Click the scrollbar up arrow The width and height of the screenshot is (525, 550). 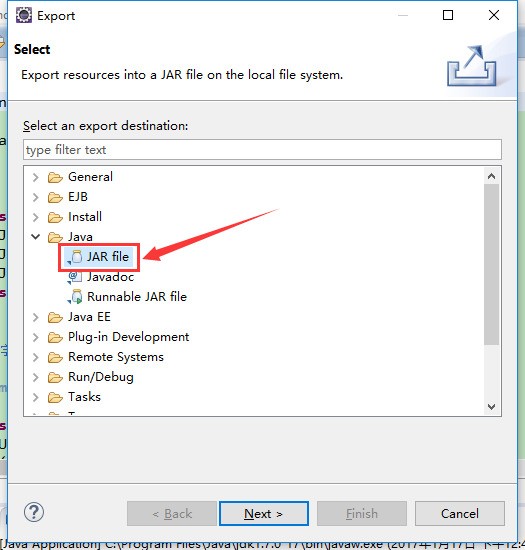(491, 176)
